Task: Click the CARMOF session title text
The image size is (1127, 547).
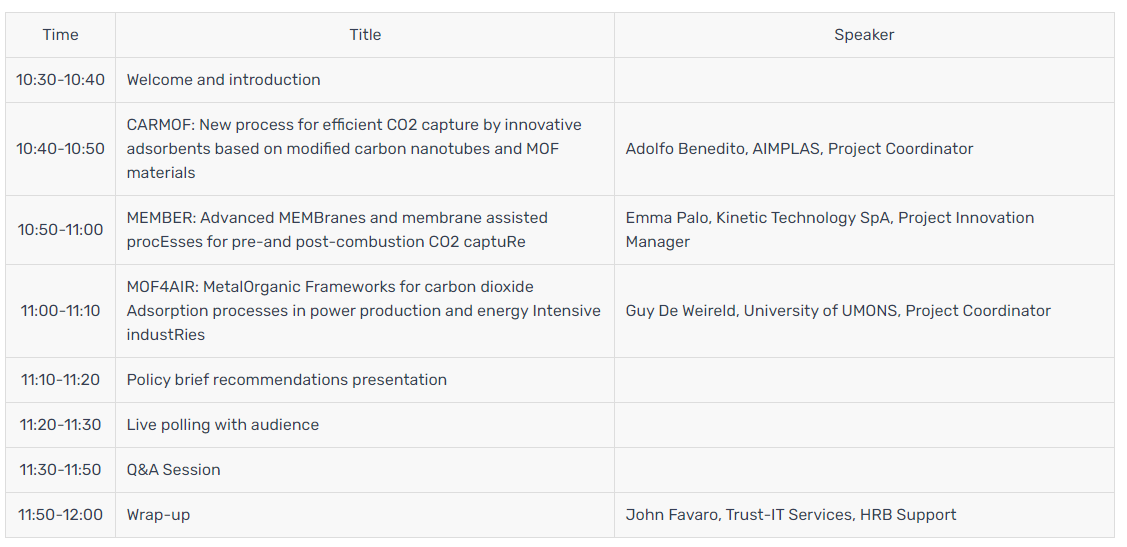Action: (x=354, y=149)
